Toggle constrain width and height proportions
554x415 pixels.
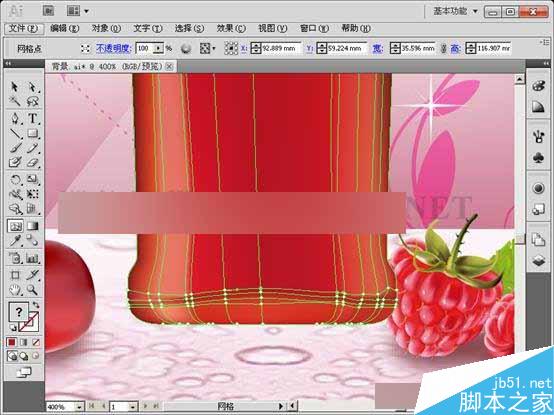pyautogui.click(x=443, y=48)
